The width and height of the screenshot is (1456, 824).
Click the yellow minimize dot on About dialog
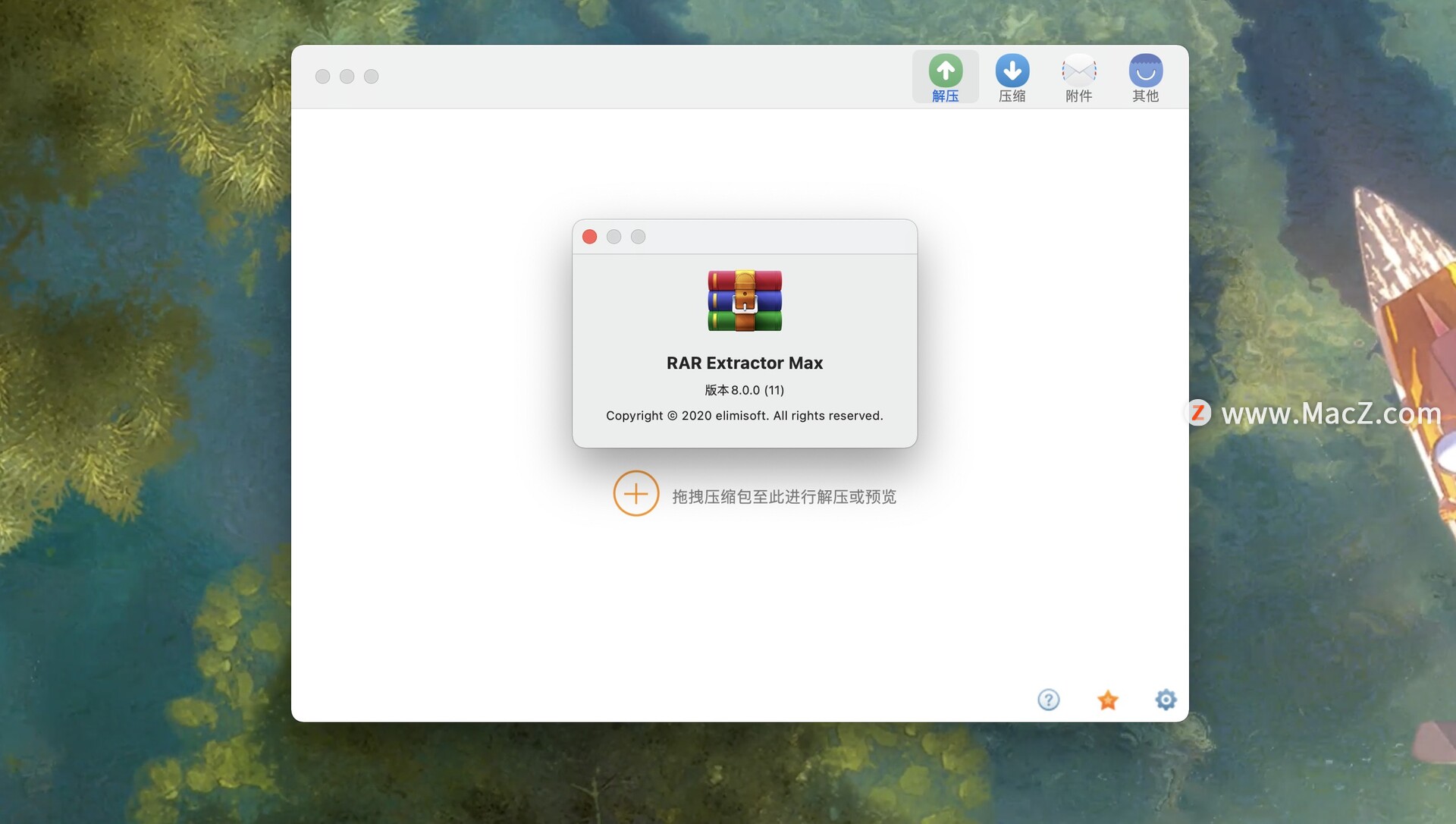click(613, 236)
